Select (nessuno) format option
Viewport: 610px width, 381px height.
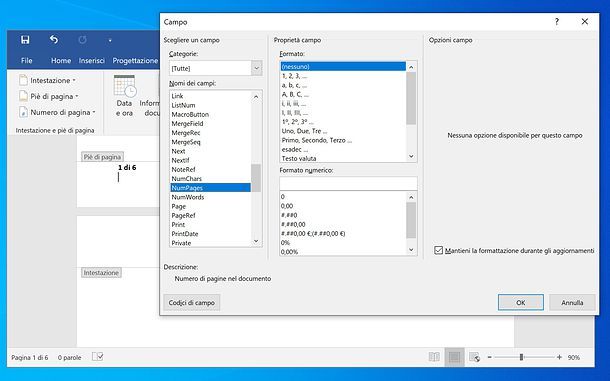[343, 67]
